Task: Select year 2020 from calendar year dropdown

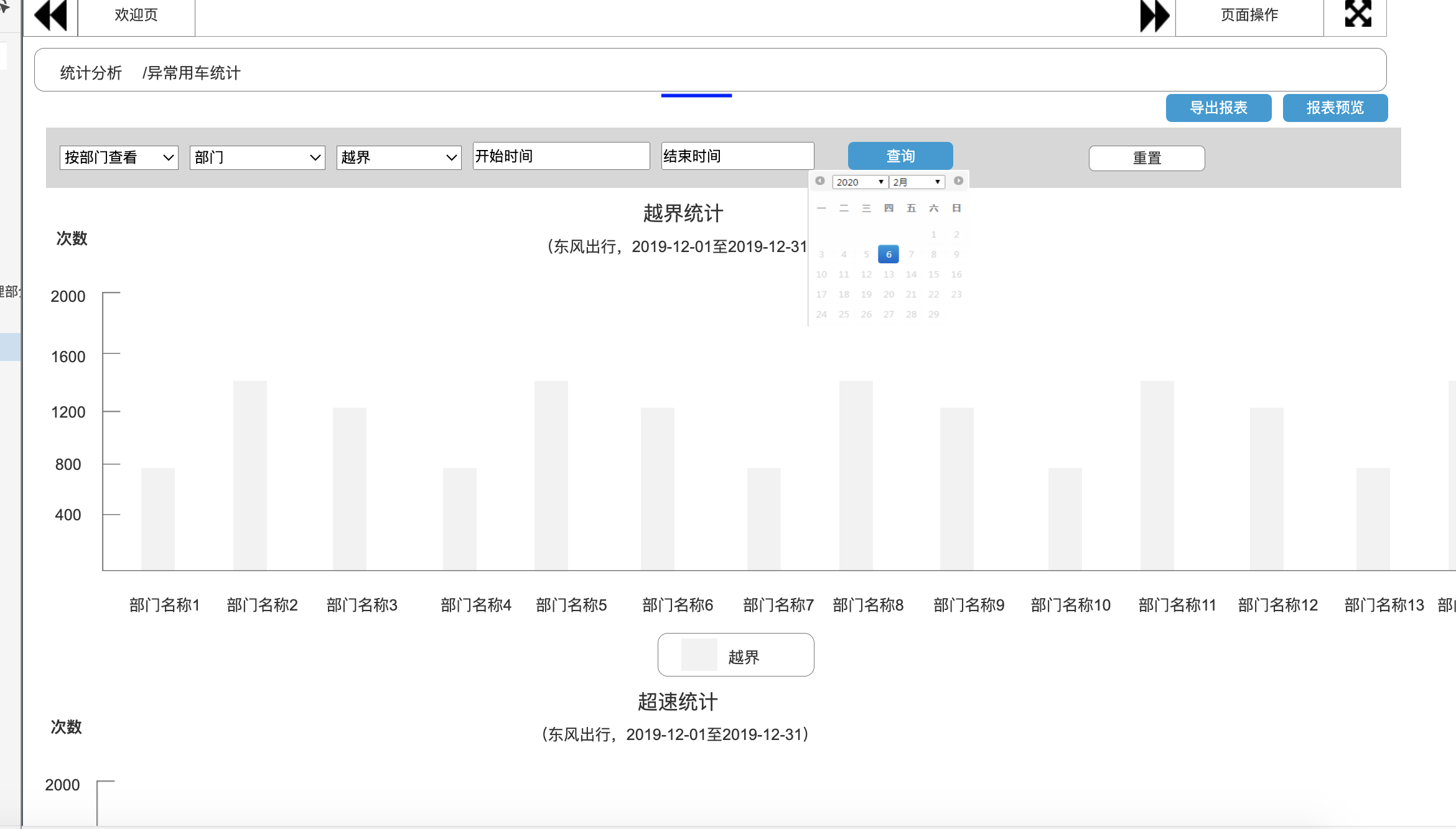Action: click(x=858, y=181)
